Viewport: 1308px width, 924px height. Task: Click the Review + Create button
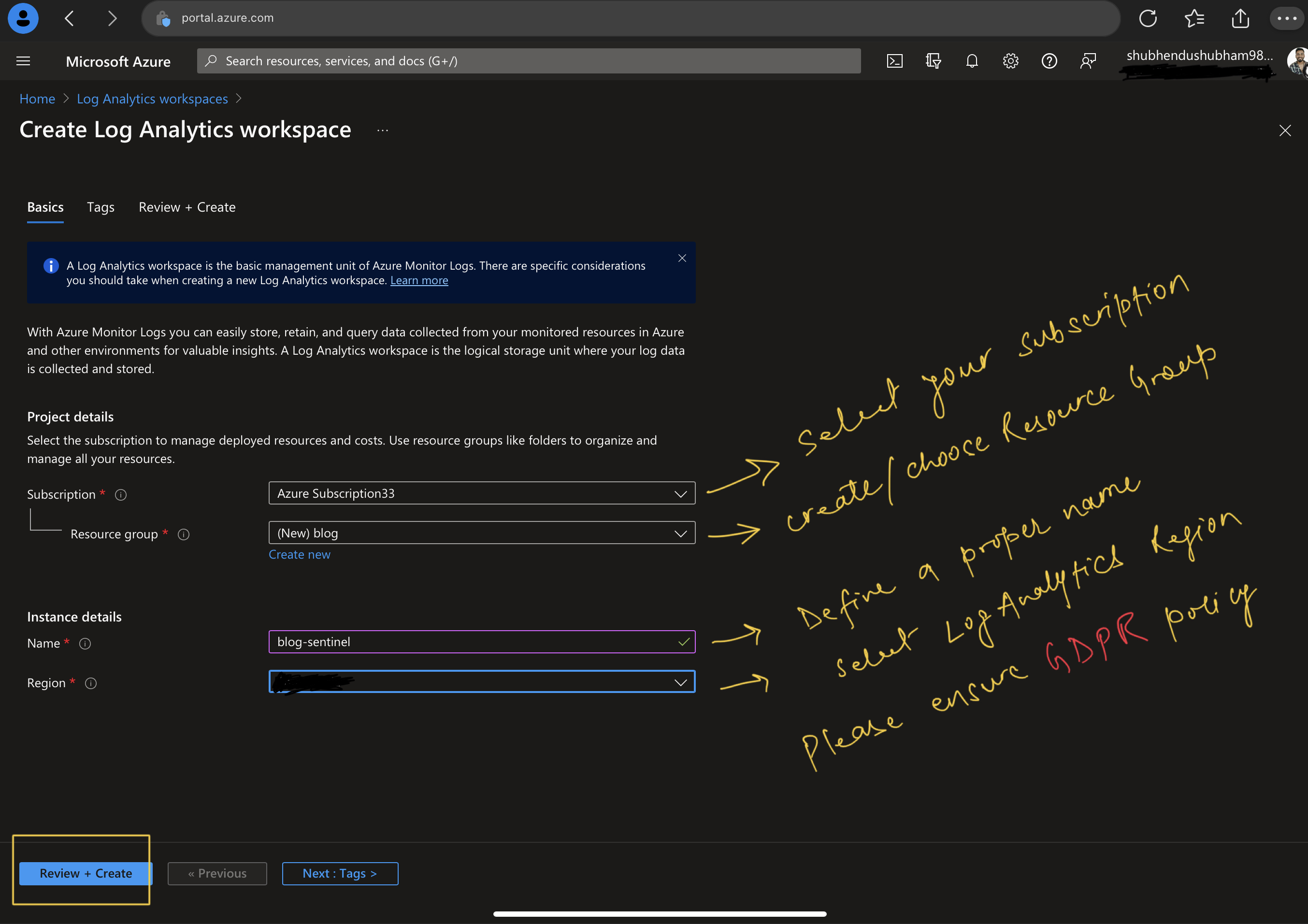click(x=86, y=873)
